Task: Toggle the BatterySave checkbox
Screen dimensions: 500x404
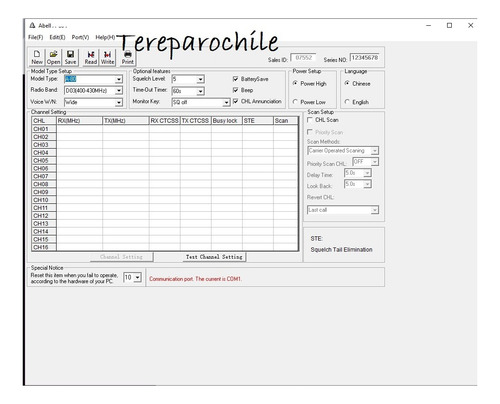Action: tap(236, 79)
